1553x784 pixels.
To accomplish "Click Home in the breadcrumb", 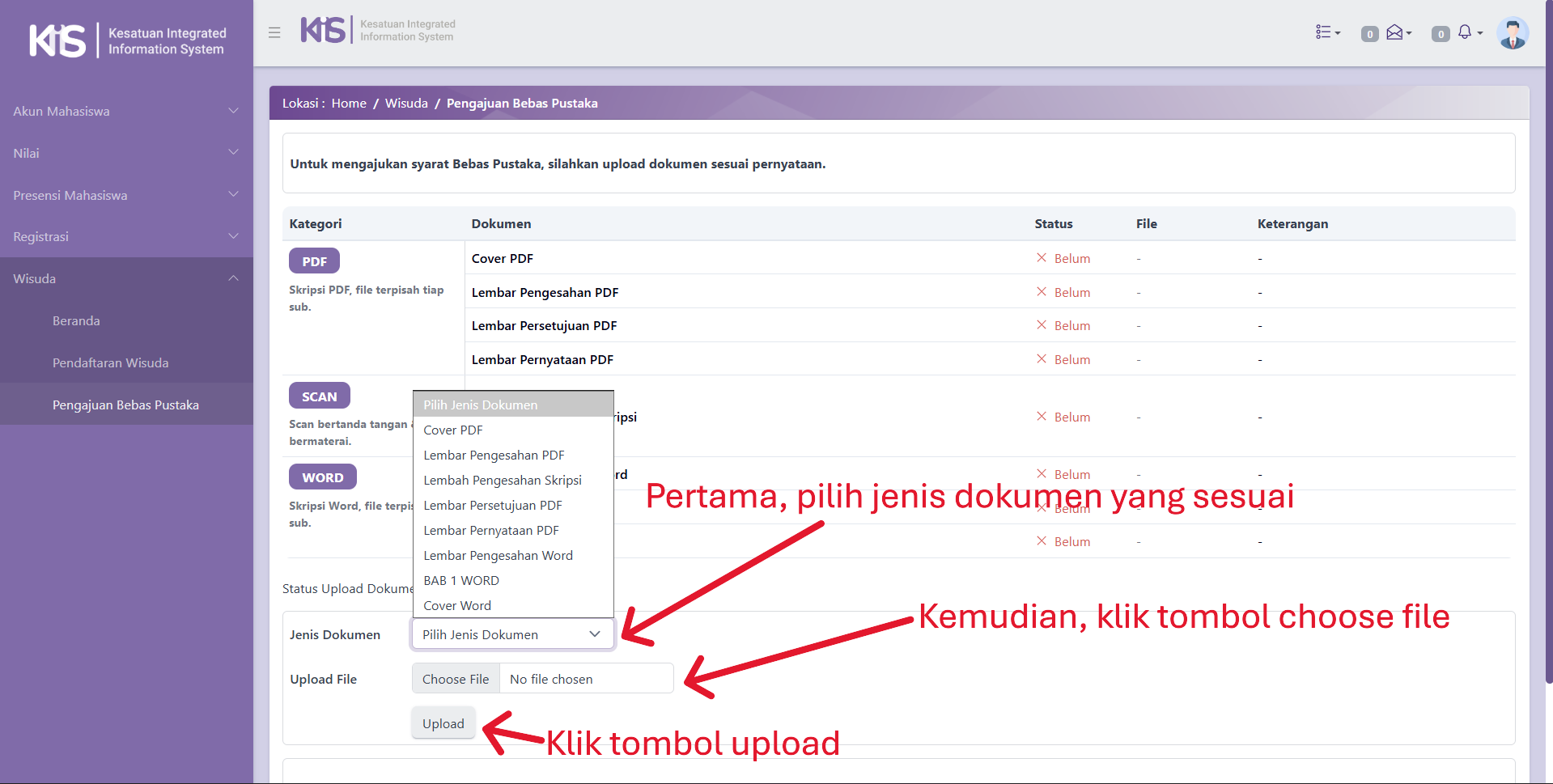I will [349, 104].
